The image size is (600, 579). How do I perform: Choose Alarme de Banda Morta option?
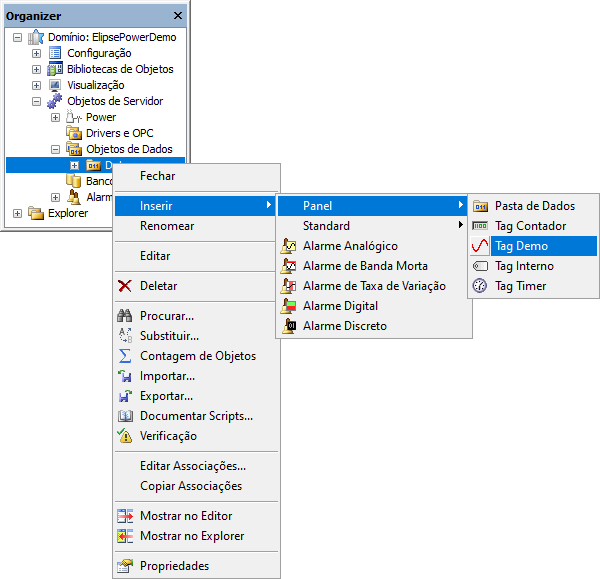point(364,266)
